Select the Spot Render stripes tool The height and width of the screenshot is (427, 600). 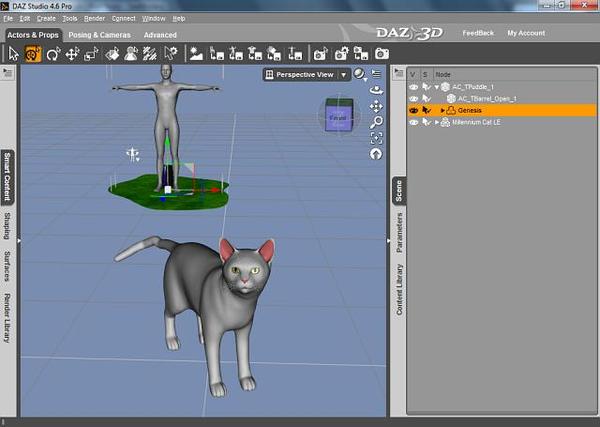pyautogui.click(x=150, y=54)
